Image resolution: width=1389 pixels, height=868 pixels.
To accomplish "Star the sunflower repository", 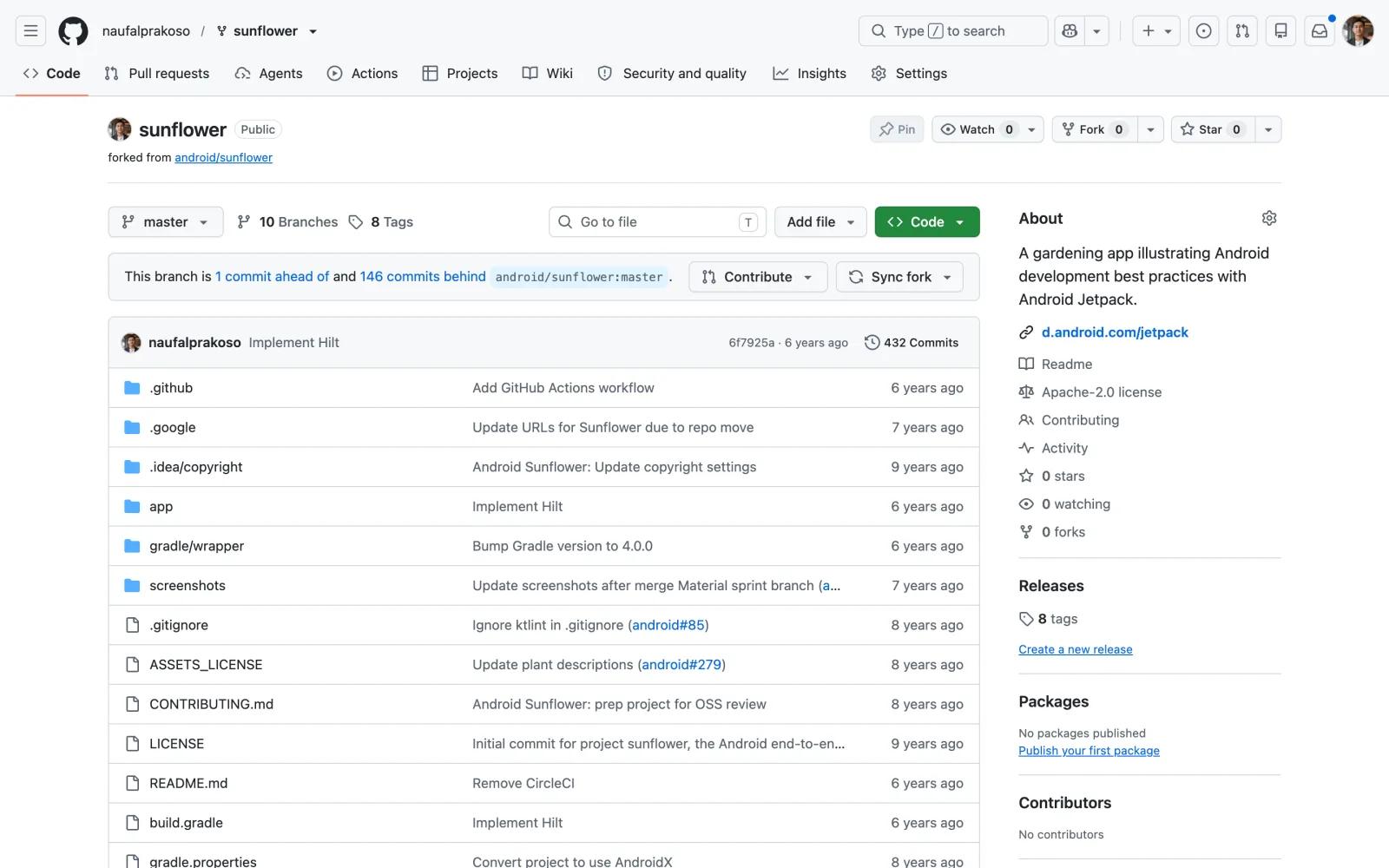I will [x=1213, y=129].
